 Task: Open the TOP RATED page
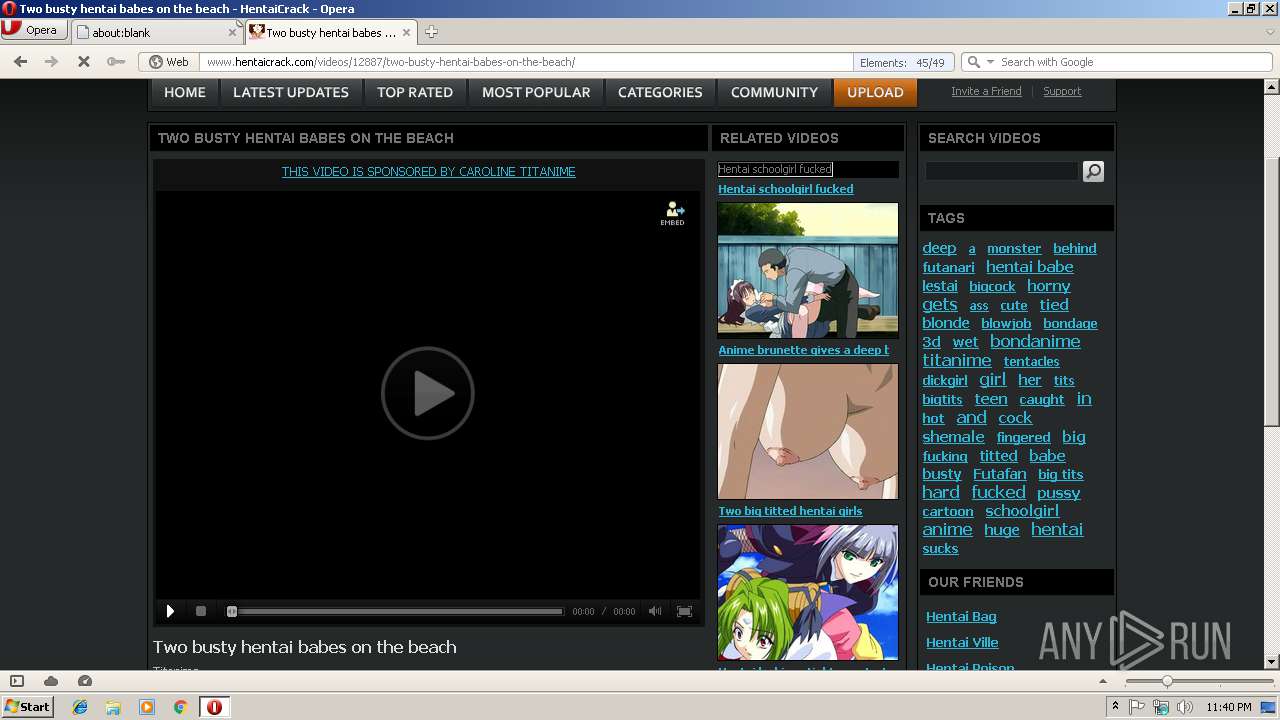415,92
